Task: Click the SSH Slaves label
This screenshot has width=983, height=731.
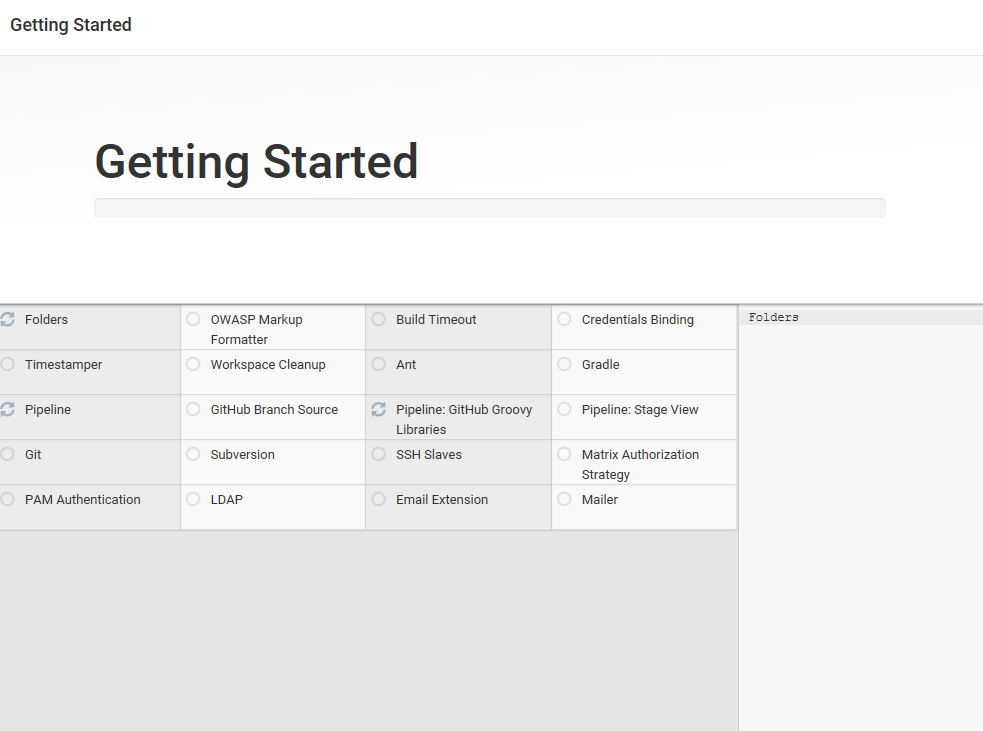Action: 429,455
